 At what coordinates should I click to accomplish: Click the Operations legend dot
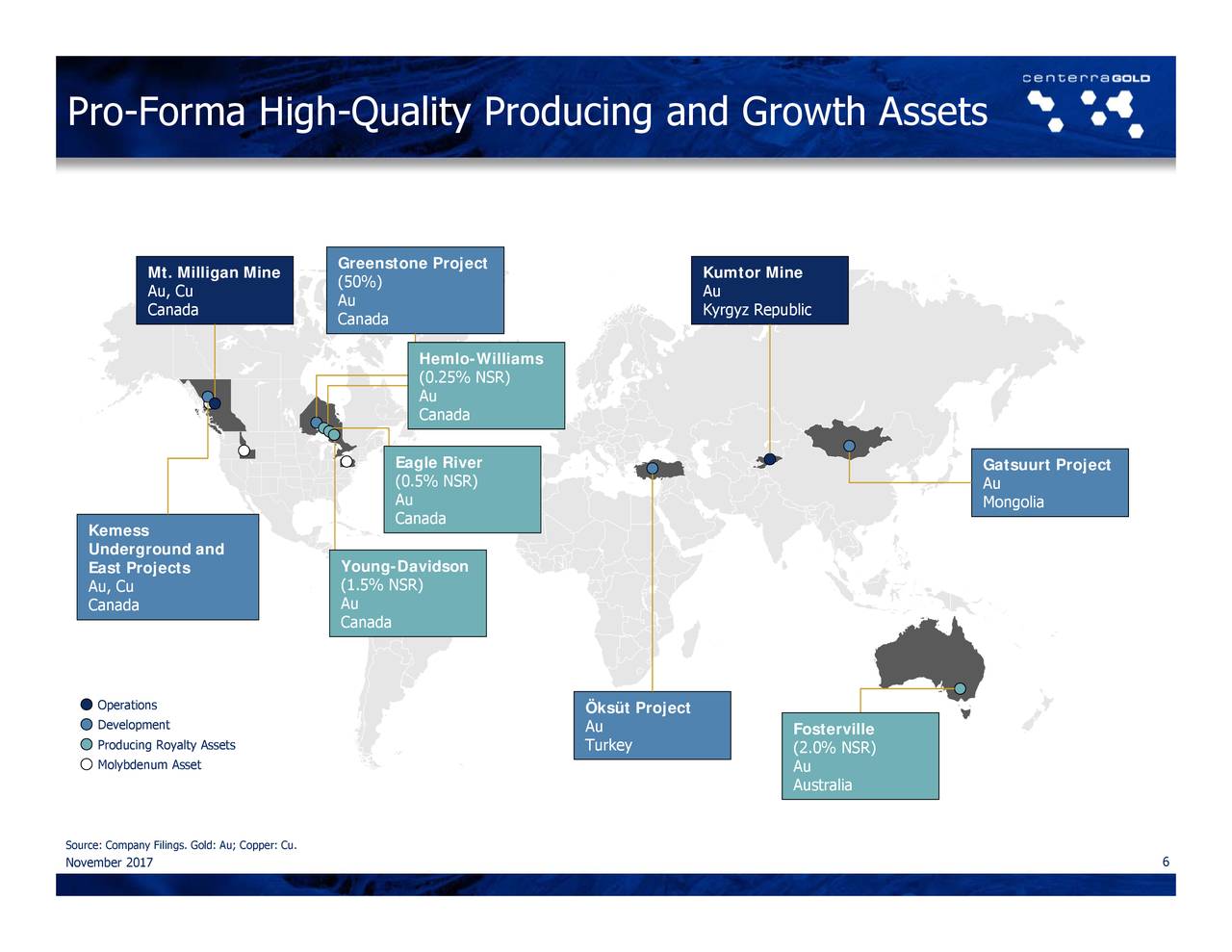[x=87, y=705]
